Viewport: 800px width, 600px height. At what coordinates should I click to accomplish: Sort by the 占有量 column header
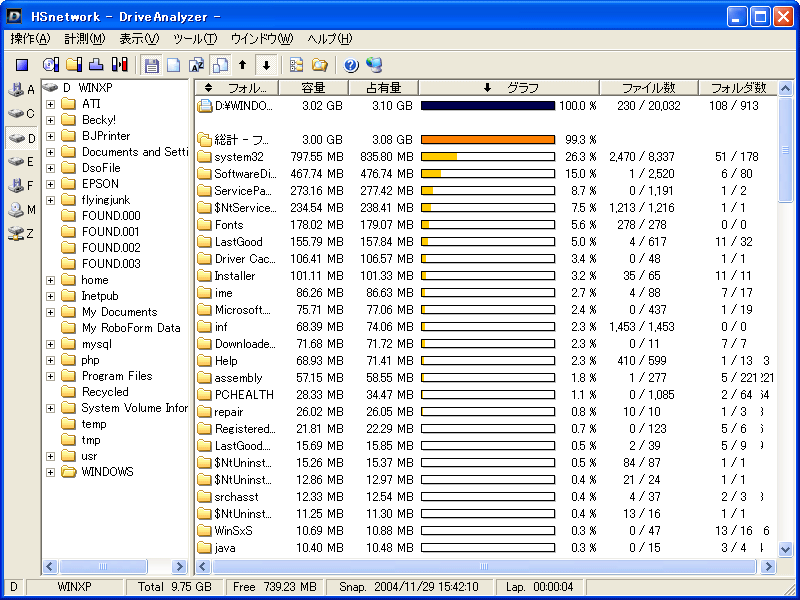(x=383, y=88)
